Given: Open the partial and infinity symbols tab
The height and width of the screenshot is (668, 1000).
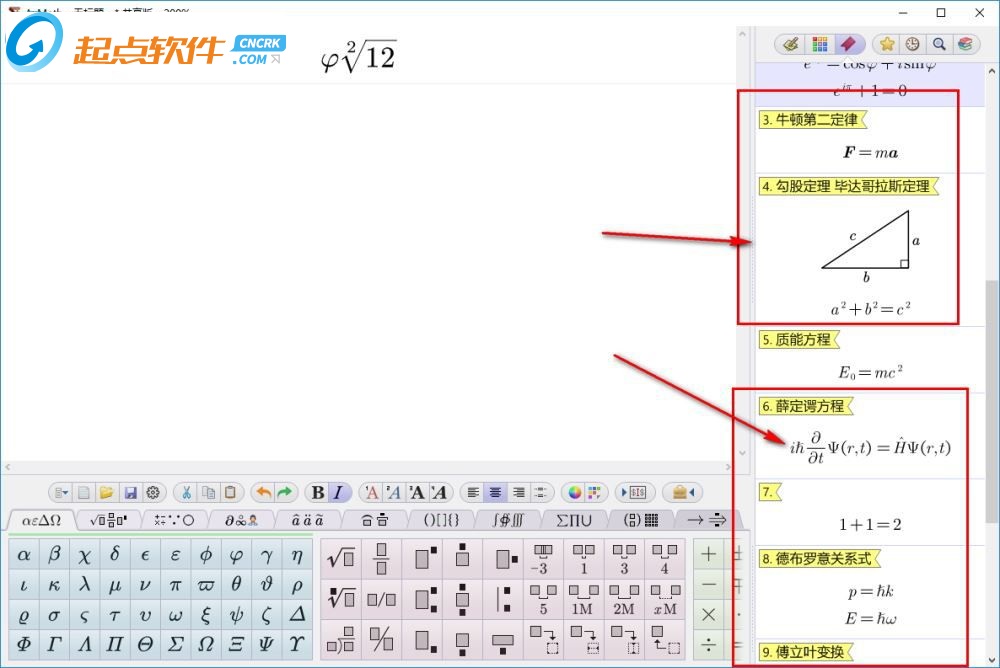Looking at the screenshot, I should tap(241, 521).
